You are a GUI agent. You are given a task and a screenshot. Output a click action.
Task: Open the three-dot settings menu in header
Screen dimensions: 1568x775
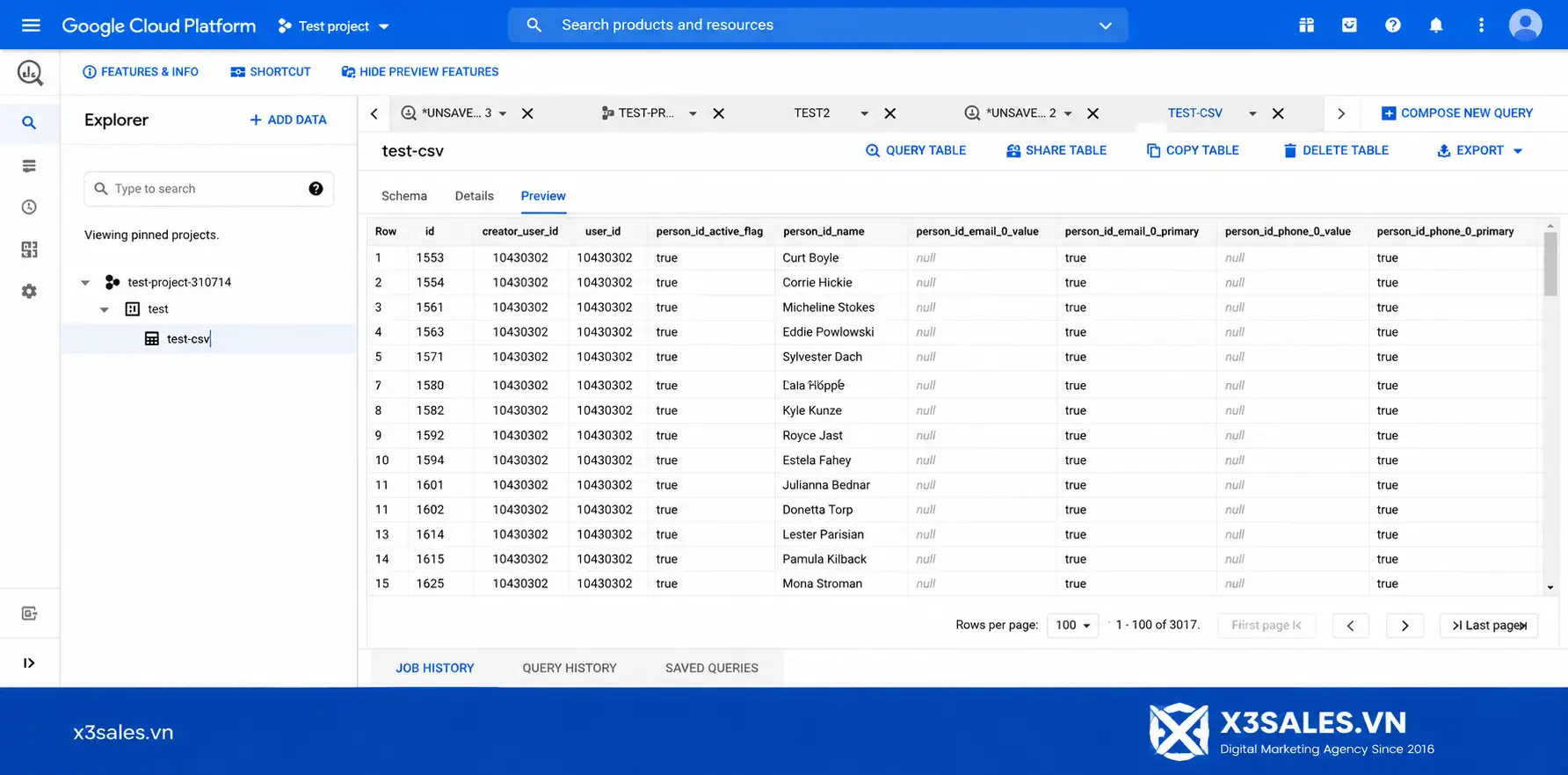1481,25
